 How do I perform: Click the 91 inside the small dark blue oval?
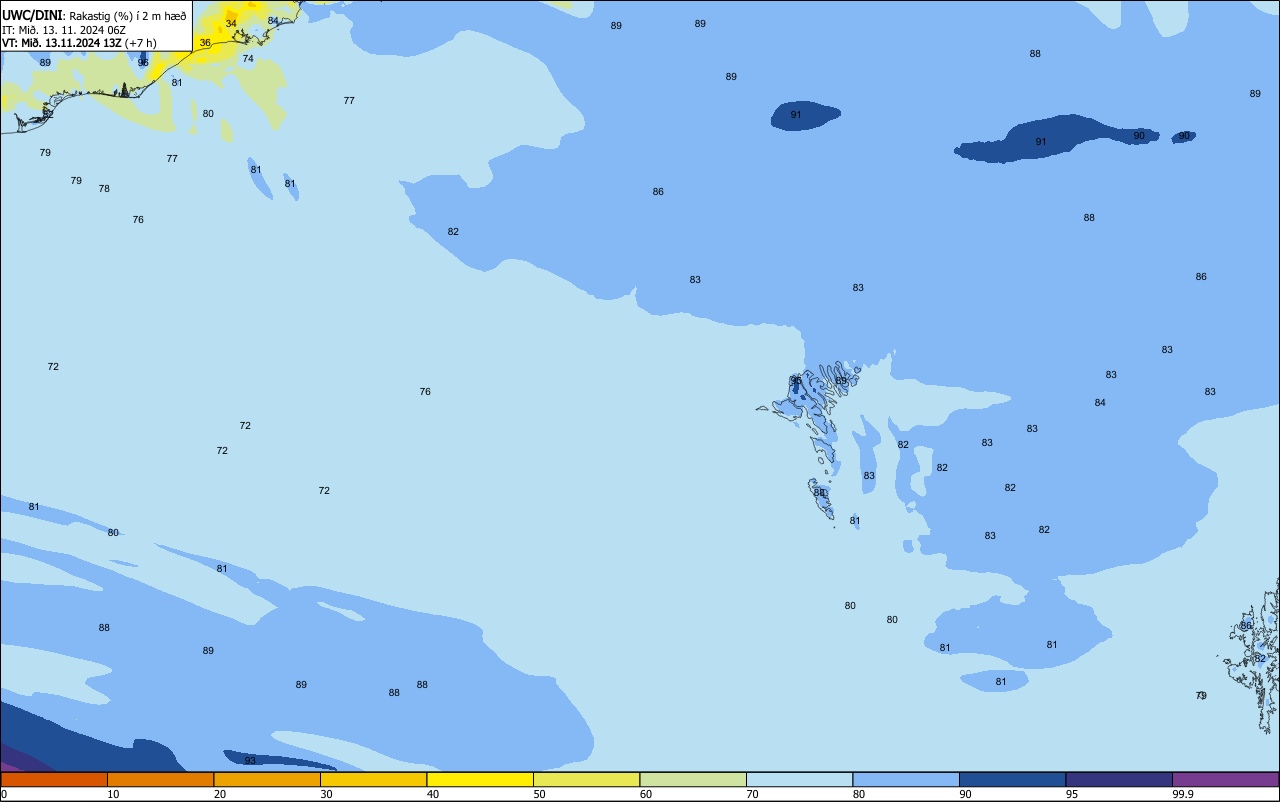click(x=796, y=115)
